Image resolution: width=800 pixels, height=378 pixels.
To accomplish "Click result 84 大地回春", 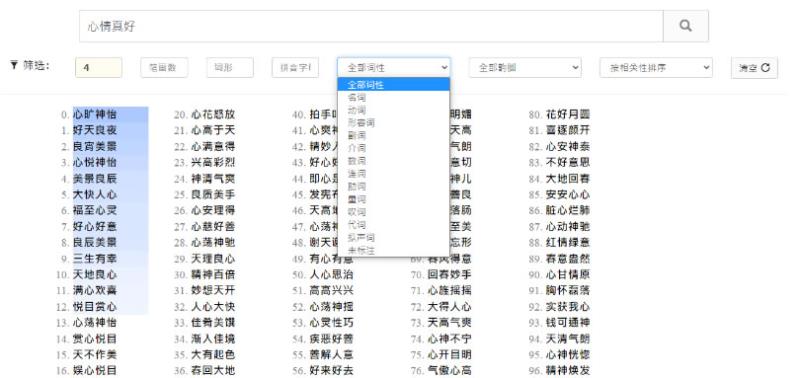I will coord(568,179).
